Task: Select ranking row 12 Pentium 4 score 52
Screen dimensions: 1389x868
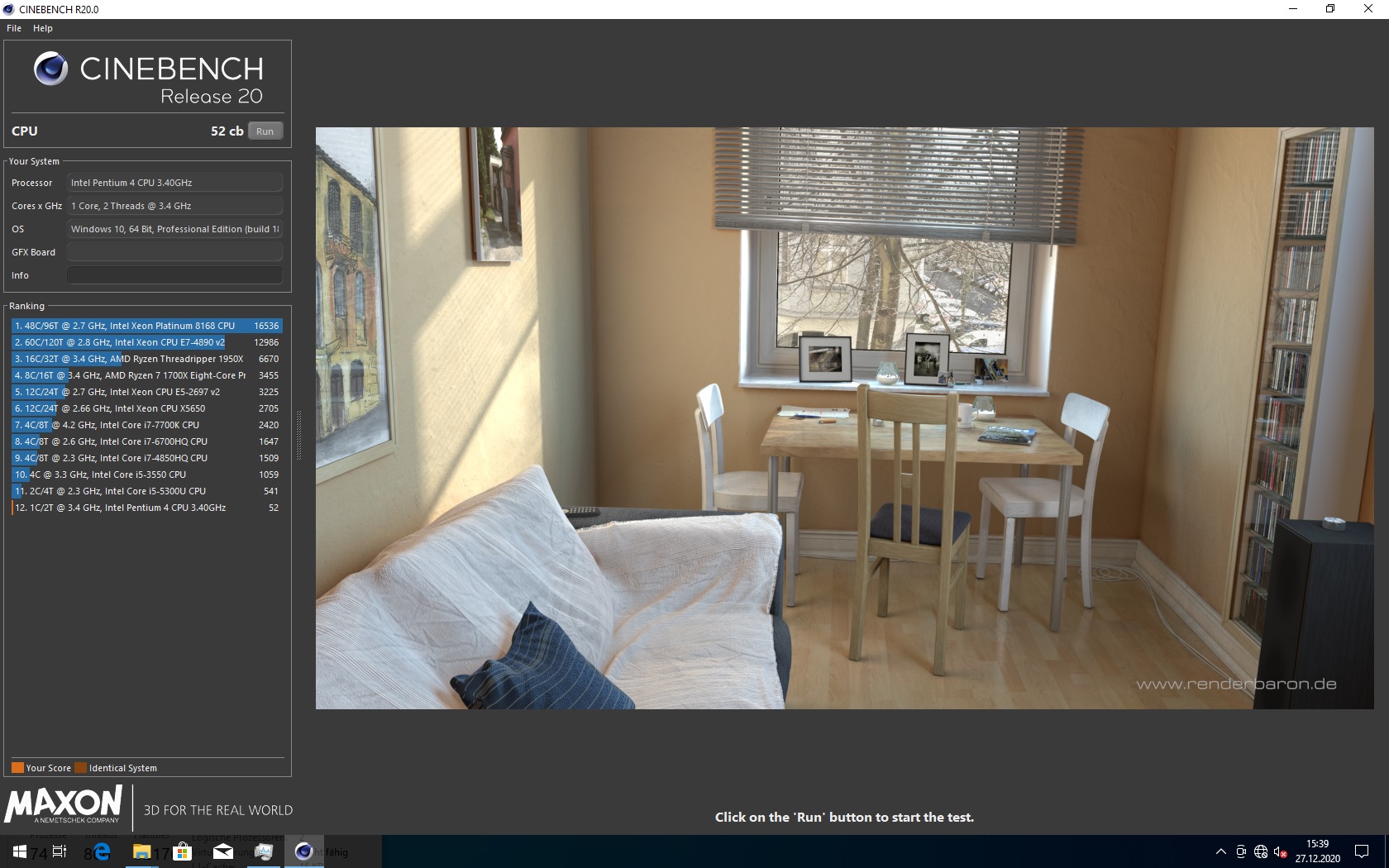Action: click(x=147, y=508)
